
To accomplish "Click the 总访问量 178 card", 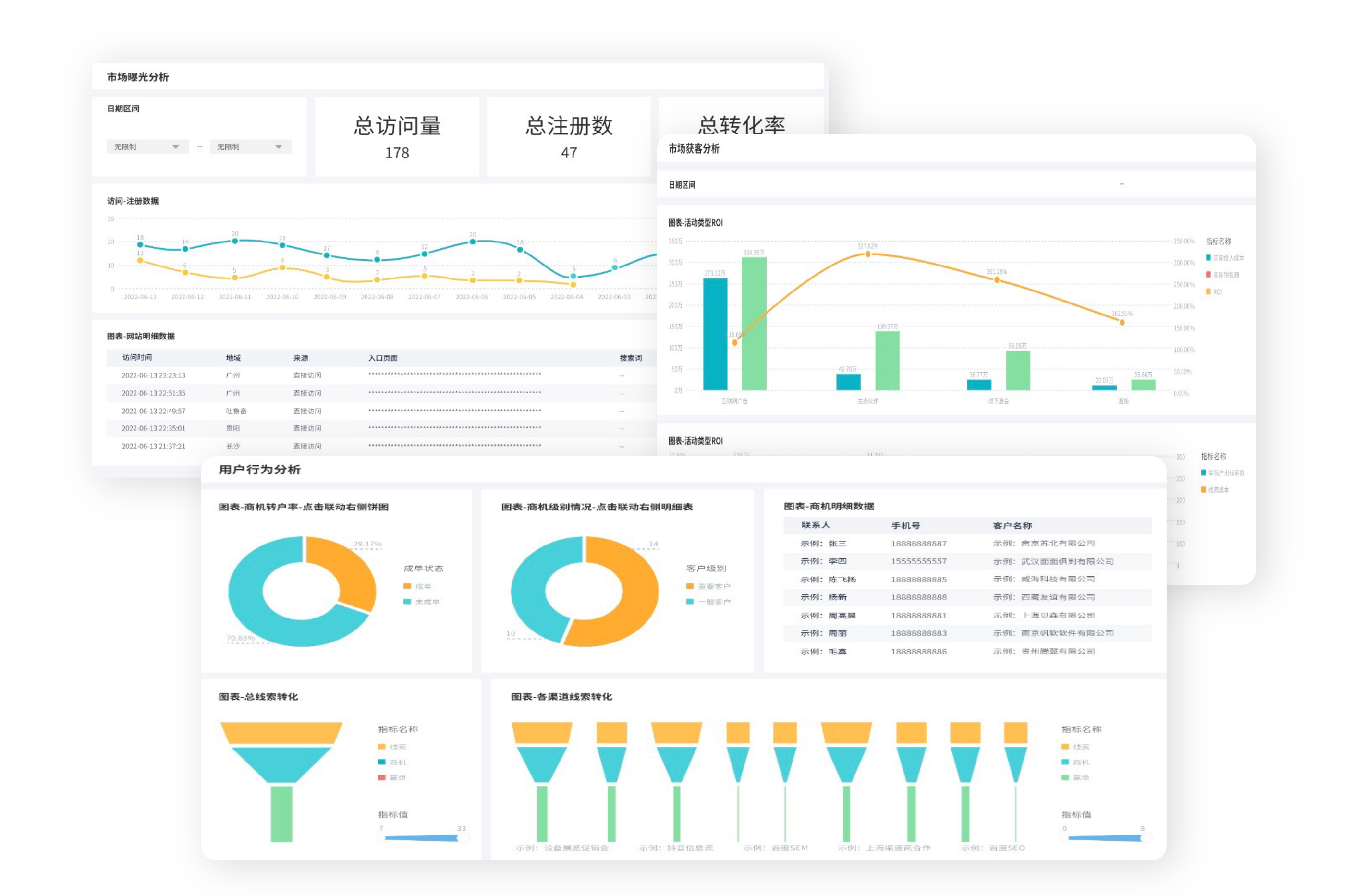I will coord(397,136).
